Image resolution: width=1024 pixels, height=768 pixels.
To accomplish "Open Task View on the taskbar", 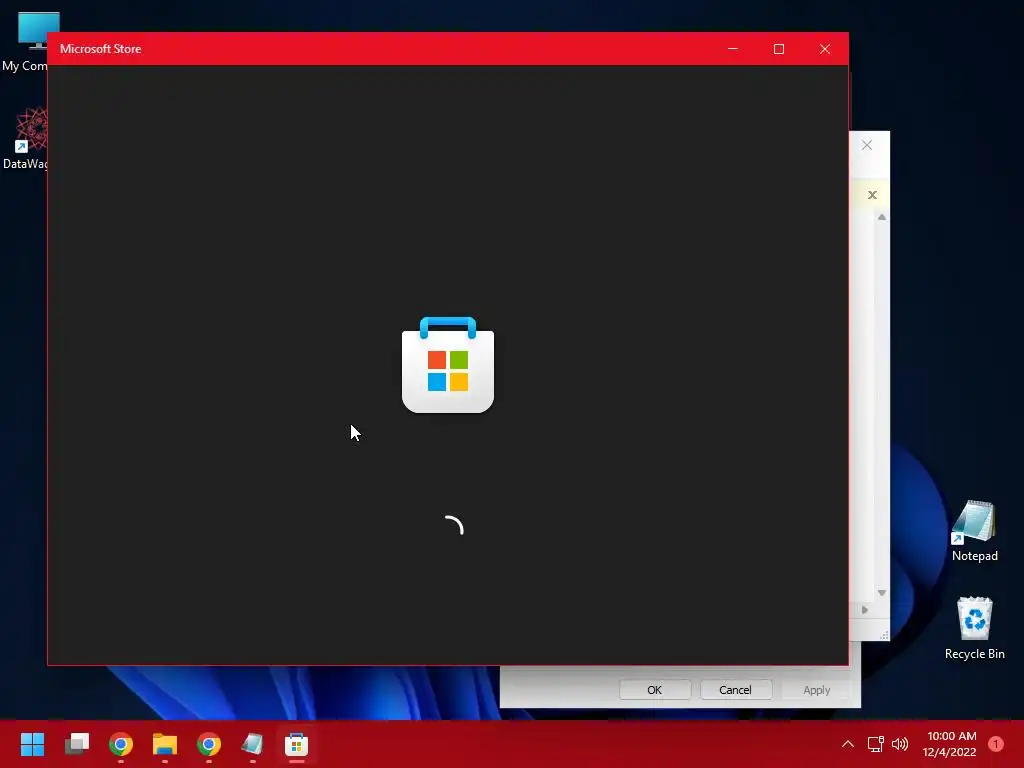I will [76, 744].
